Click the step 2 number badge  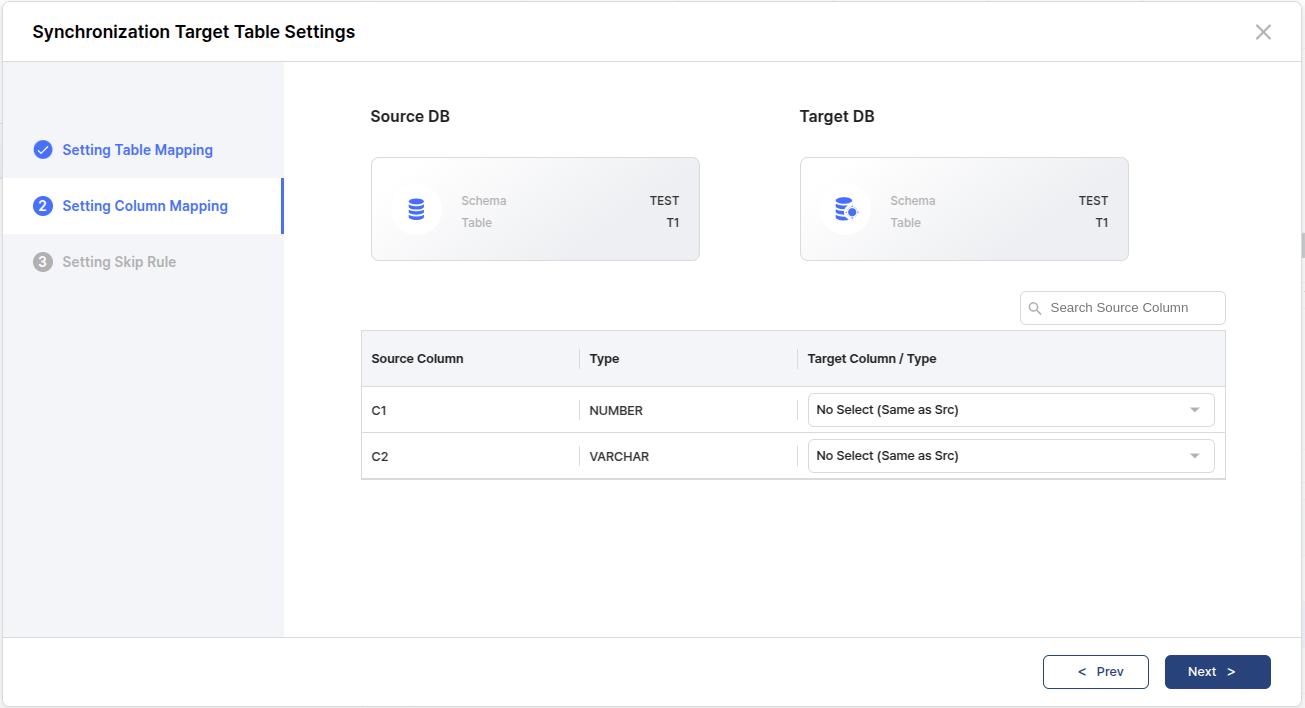(43, 206)
